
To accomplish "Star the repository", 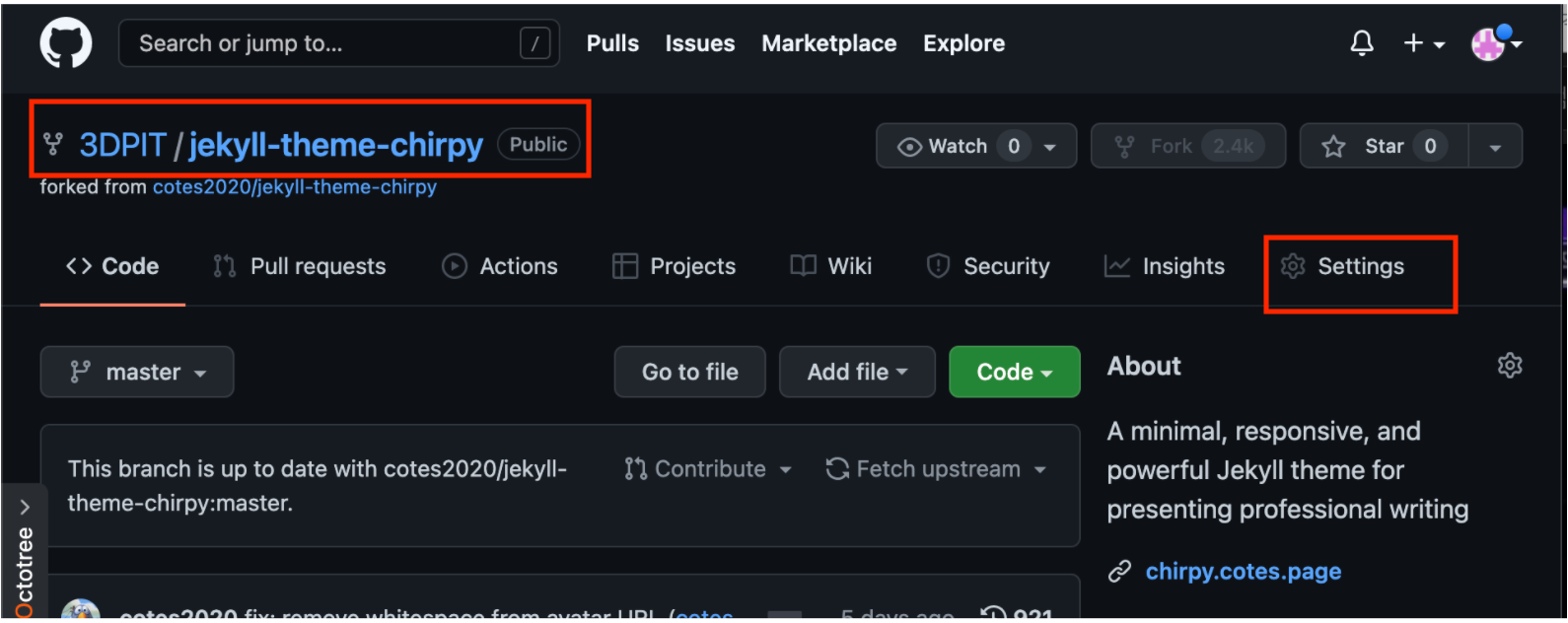I will (x=1384, y=146).
